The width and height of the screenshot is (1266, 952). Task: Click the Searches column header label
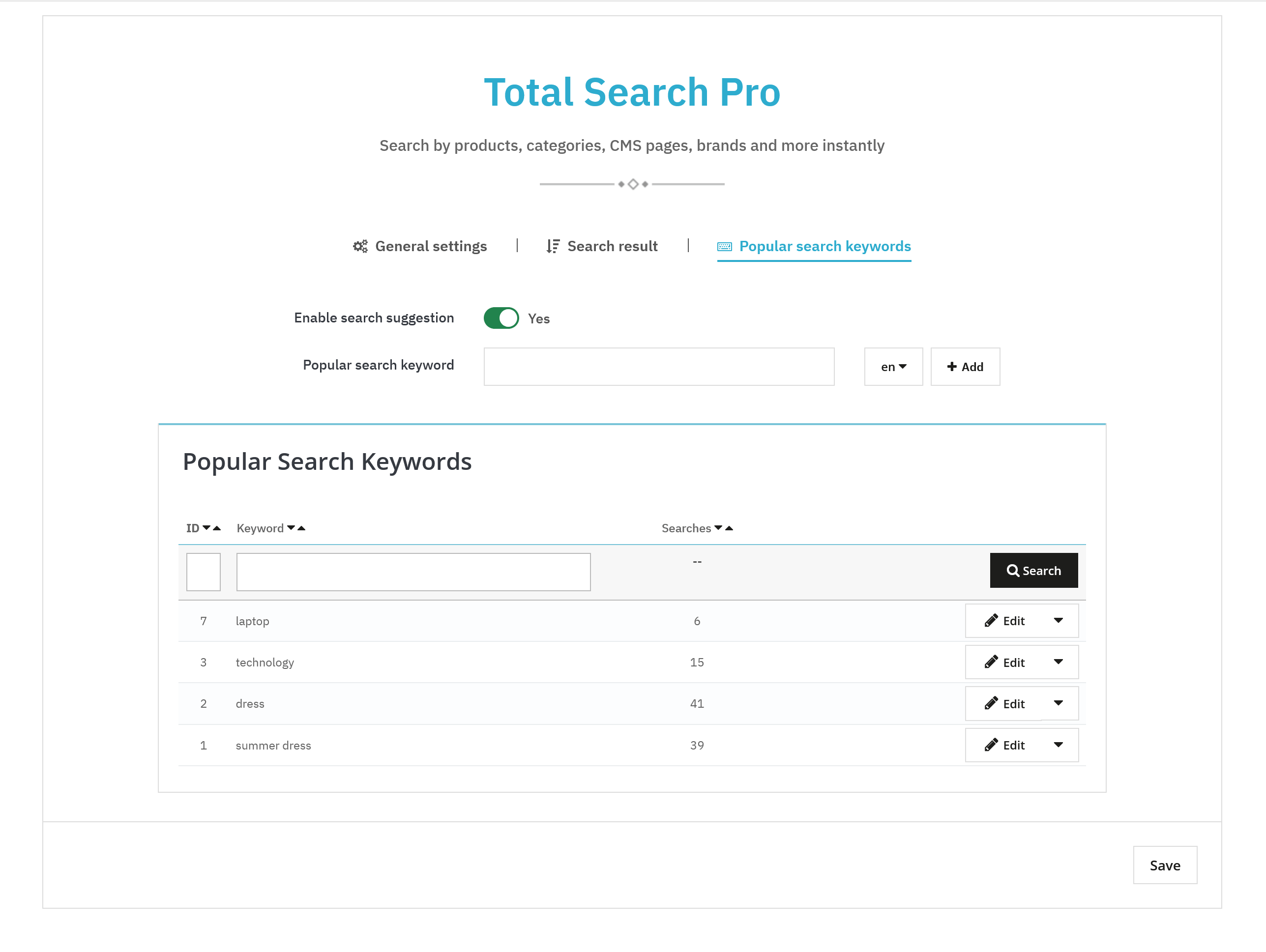(686, 528)
